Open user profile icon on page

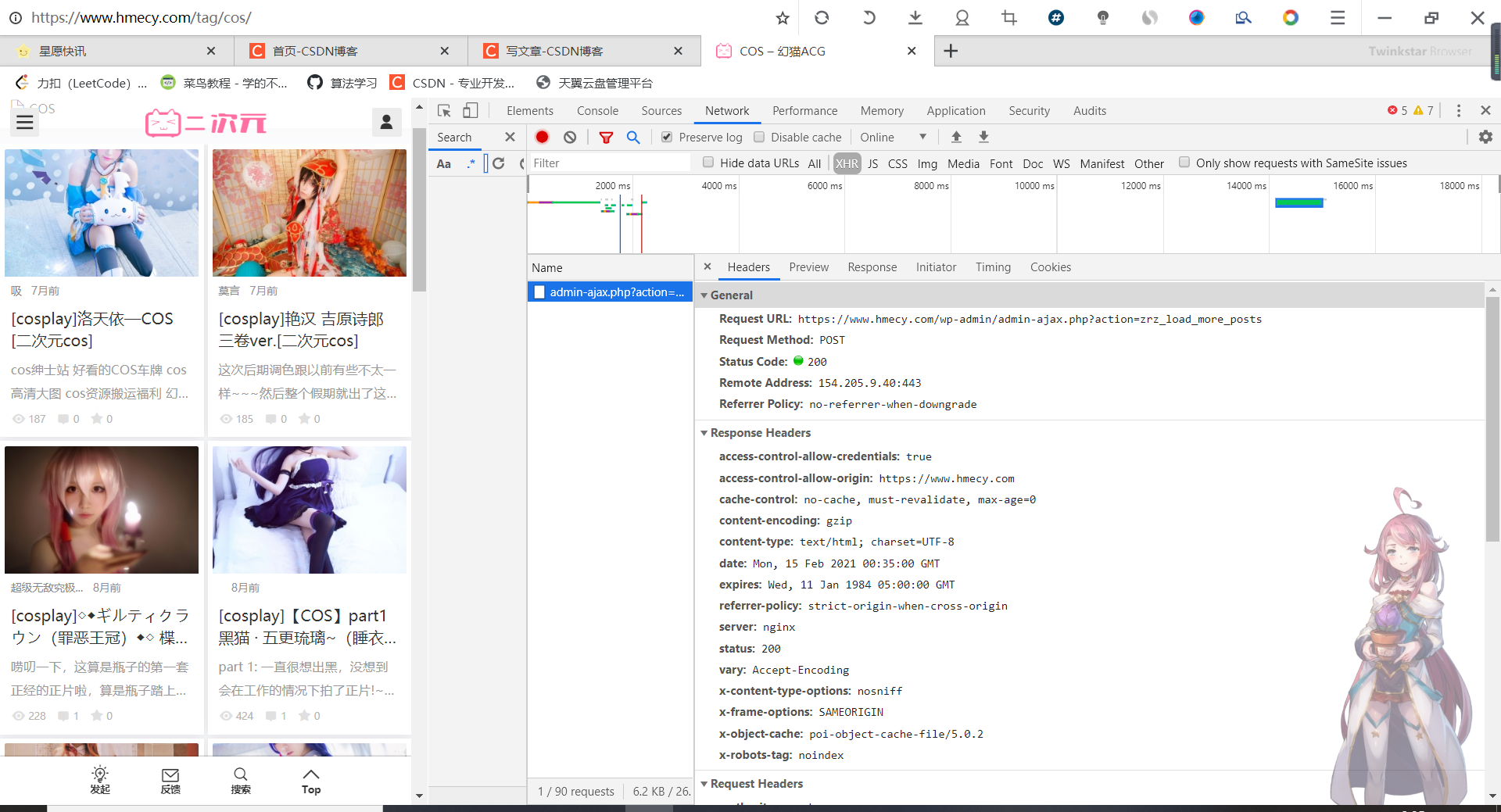386,122
